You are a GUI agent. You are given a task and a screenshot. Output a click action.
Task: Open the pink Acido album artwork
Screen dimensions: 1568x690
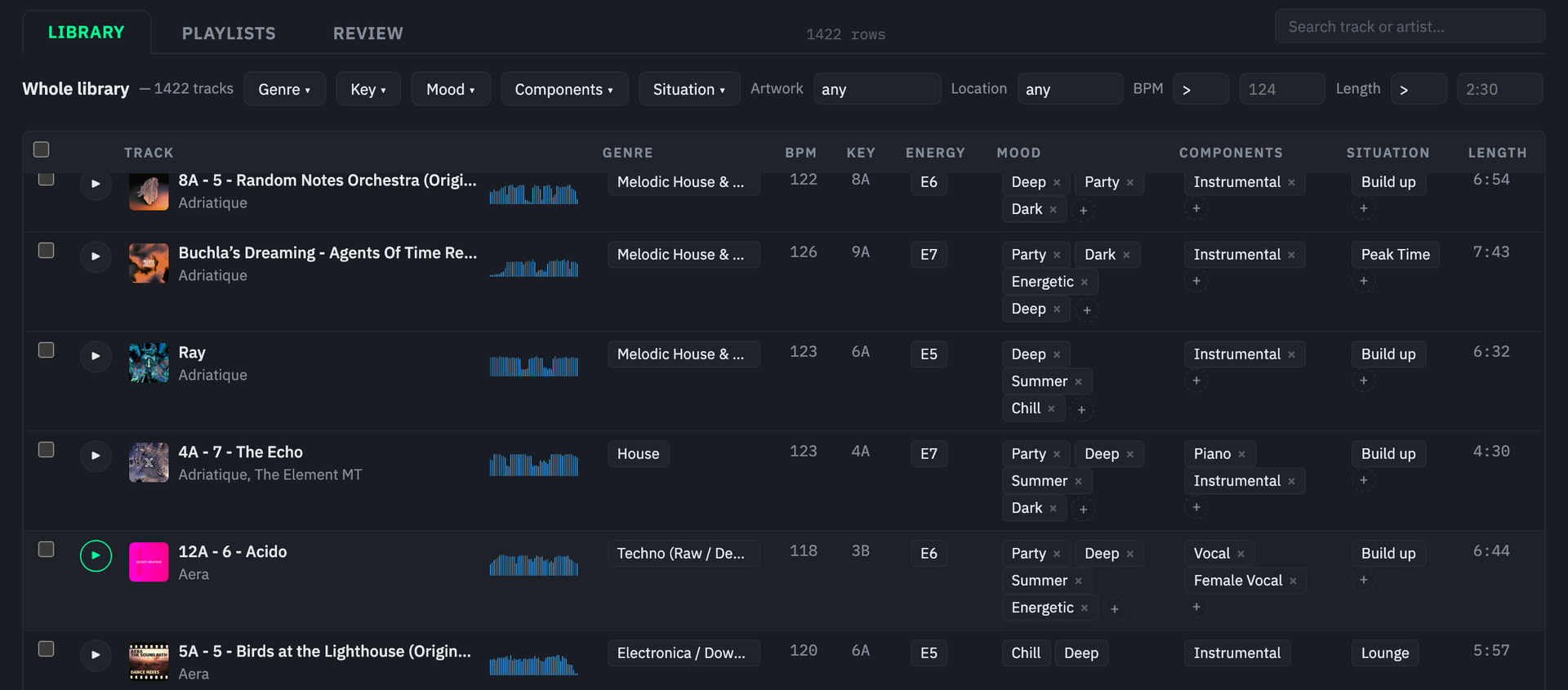tap(149, 562)
